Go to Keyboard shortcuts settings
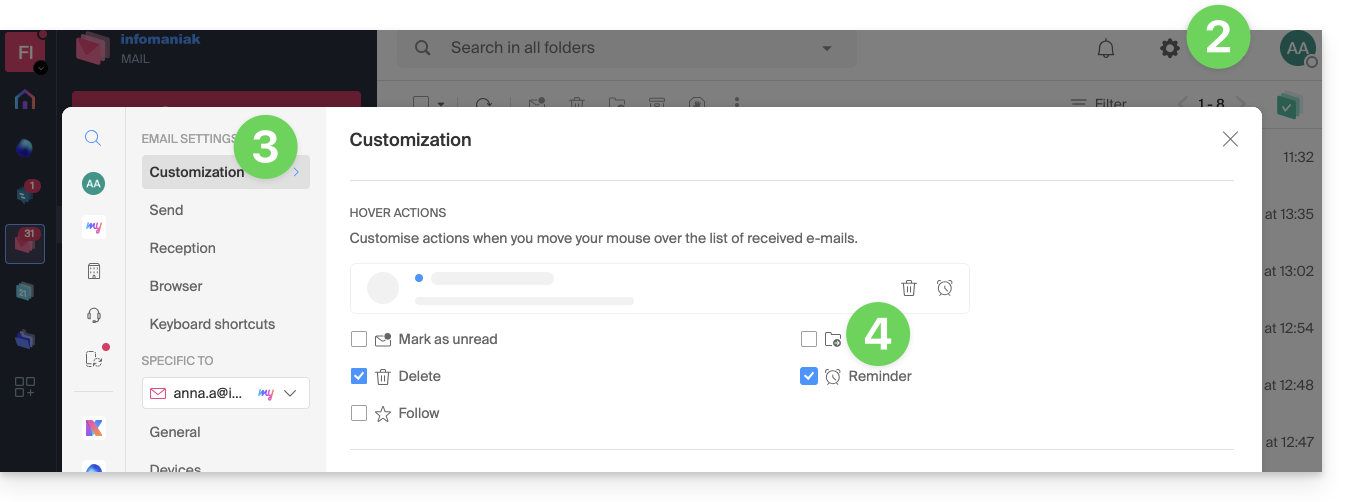Viewport: 1352px width, 502px height. 212,324
